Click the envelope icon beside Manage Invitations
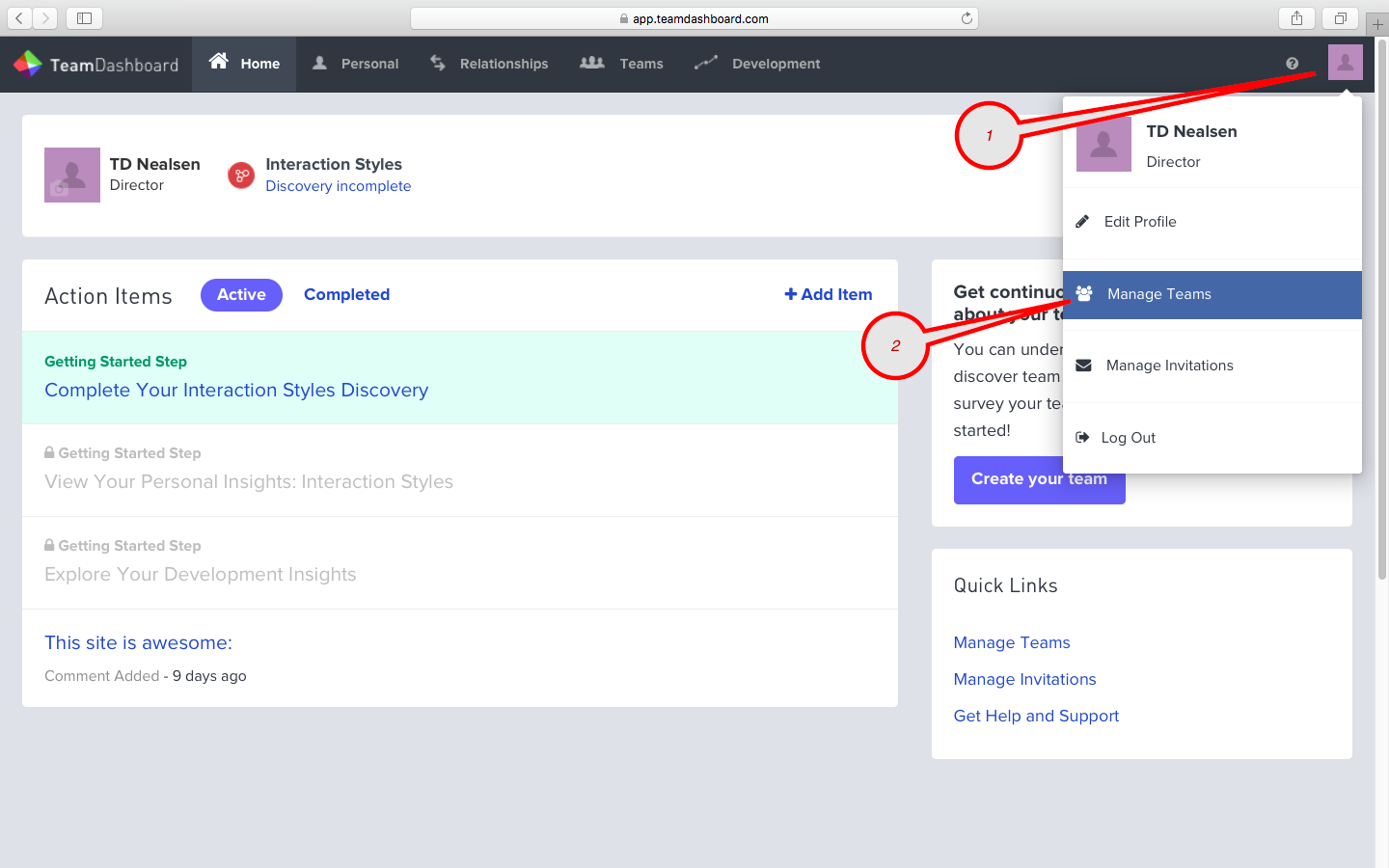The height and width of the screenshot is (868, 1389). 1084,366
